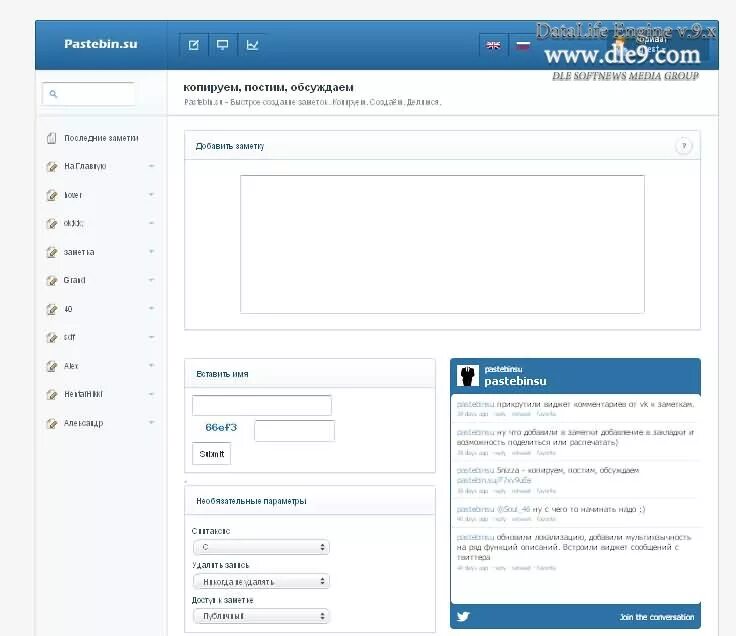
Task: Expand the arrow next to На Главную
Action: pos(151,166)
